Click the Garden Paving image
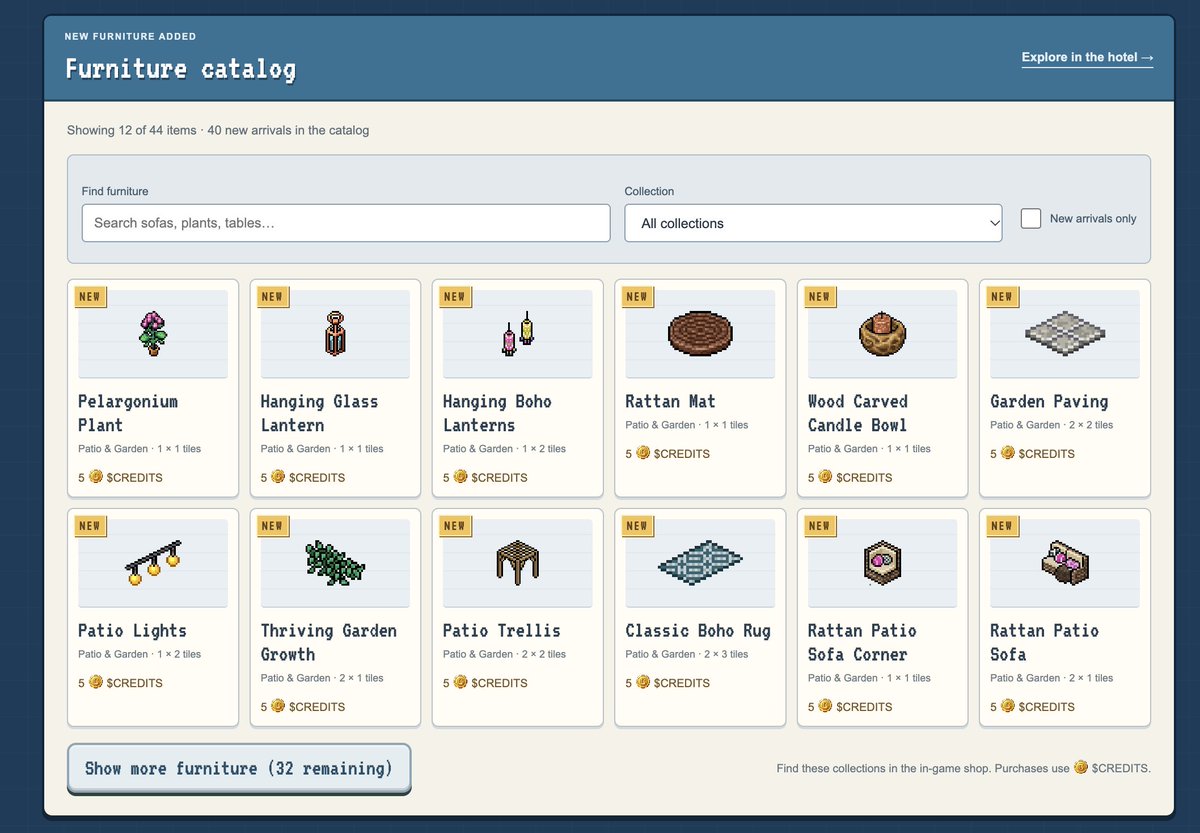 click(x=1065, y=333)
